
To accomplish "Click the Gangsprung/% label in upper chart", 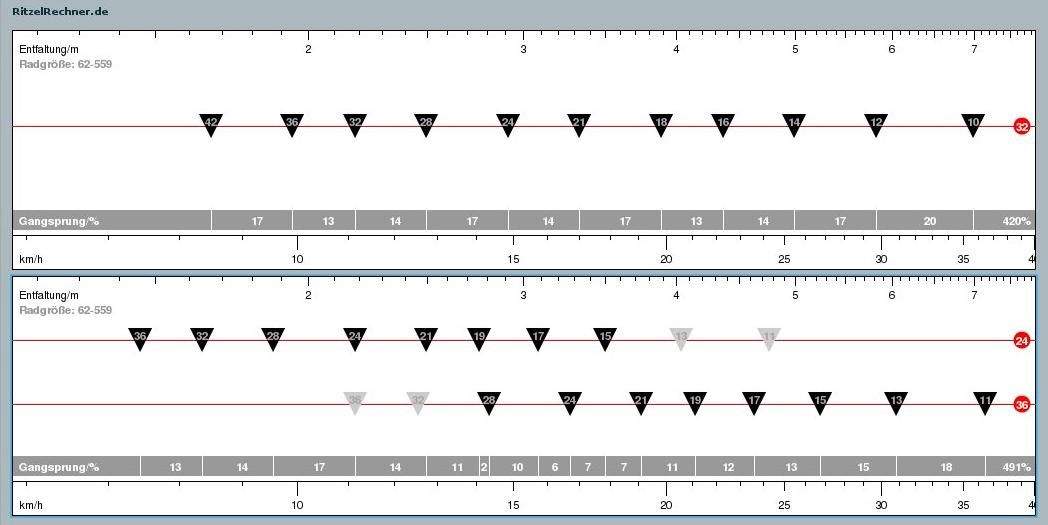I will tap(59, 221).
